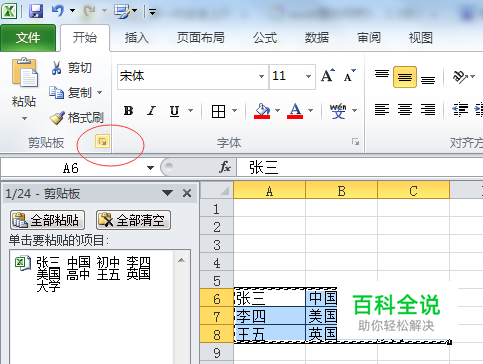The width and height of the screenshot is (483, 364).
Task: Apply the red fill color bucket
Action: (x=262, y=111)
